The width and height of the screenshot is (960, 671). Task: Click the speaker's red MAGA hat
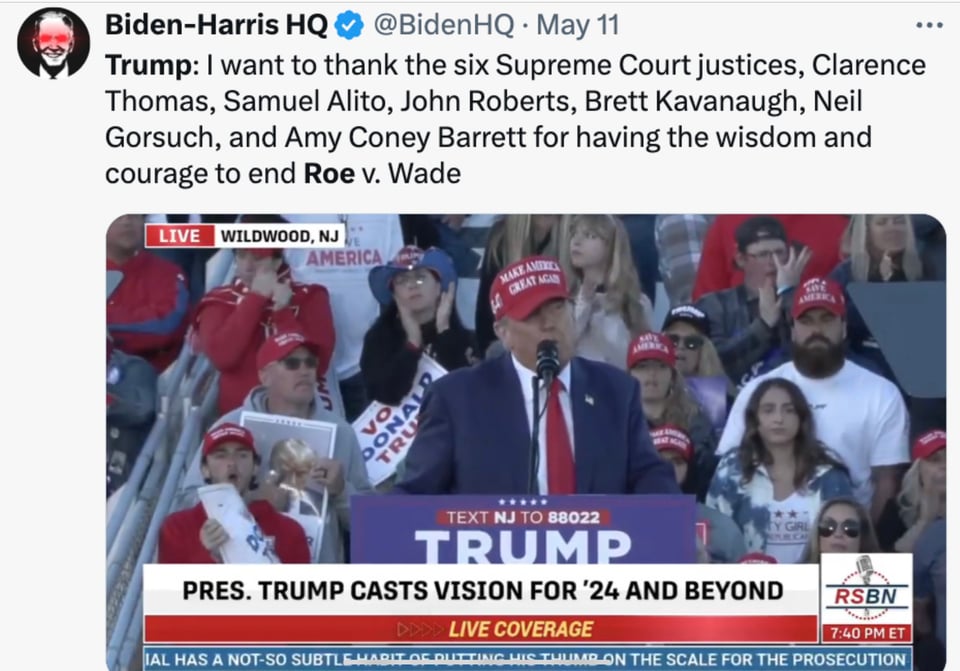[x=528, y=288]
